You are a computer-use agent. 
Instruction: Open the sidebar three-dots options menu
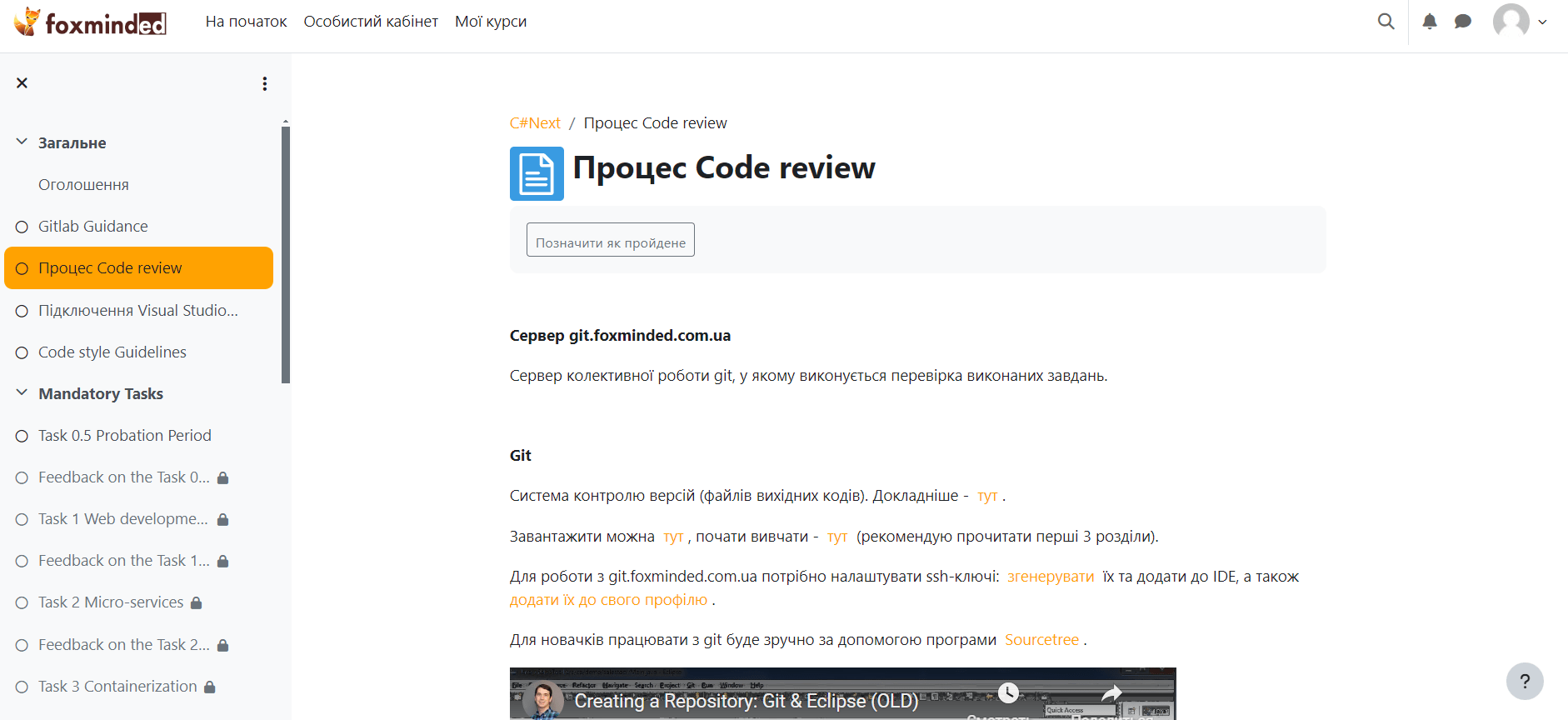point(265,83)
